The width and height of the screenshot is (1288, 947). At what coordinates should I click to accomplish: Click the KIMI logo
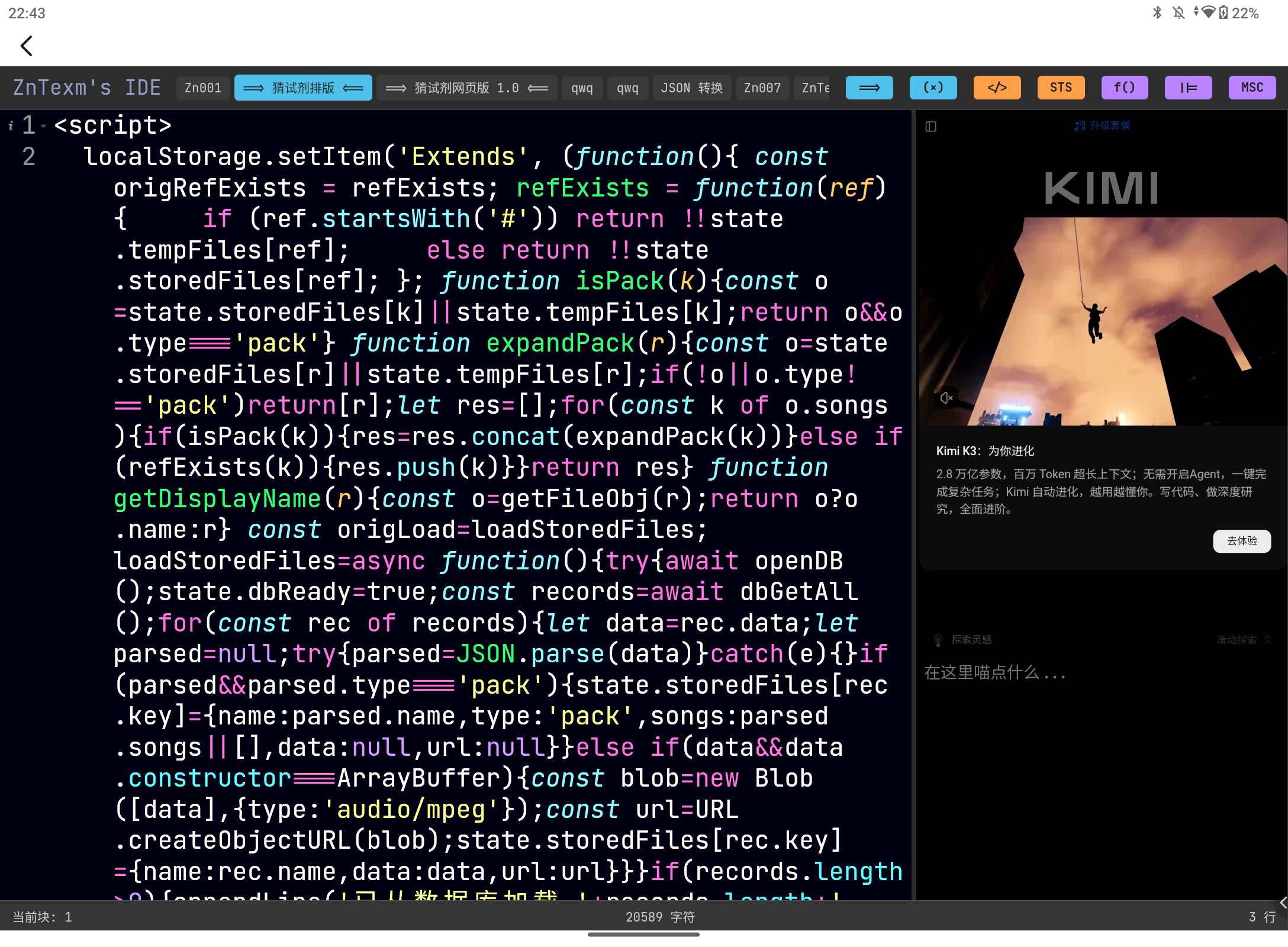point(1102,189)
